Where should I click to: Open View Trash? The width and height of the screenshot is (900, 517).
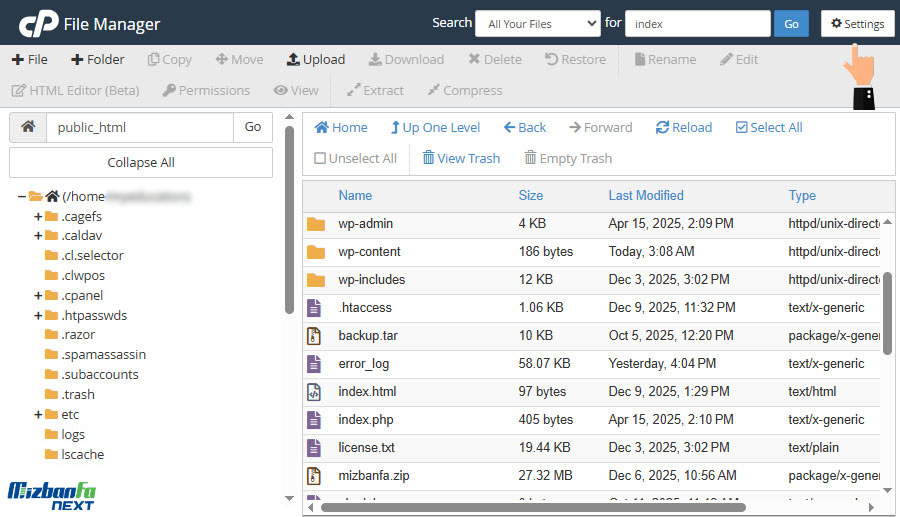tap(460, 158)
